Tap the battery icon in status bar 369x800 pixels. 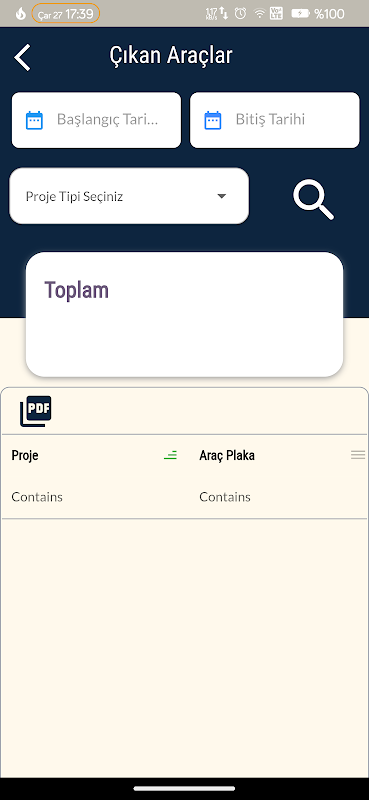pyautogui.click(x=301, y=14)
